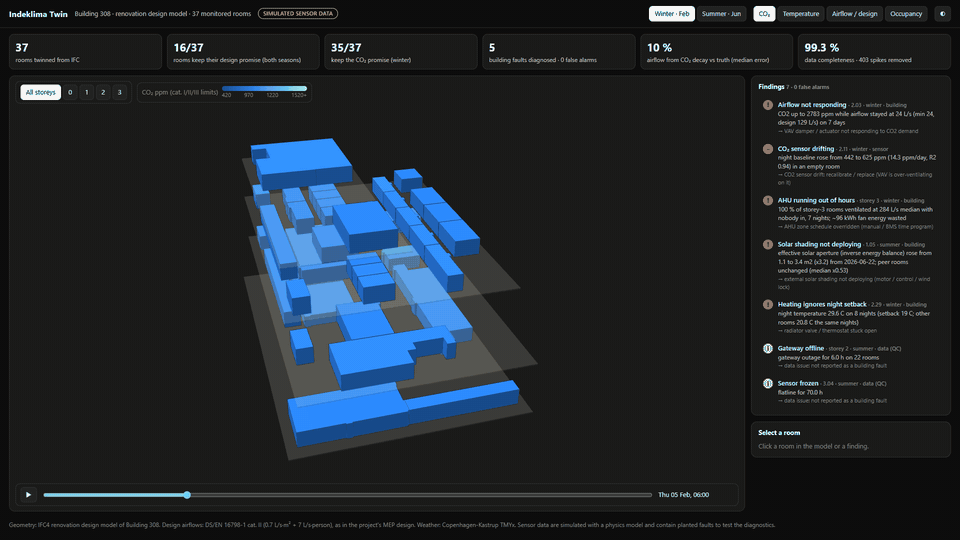Toggle the dark/light theme icon
The image size is (960, 540).
pyautogui.click(x=942, y=13)
